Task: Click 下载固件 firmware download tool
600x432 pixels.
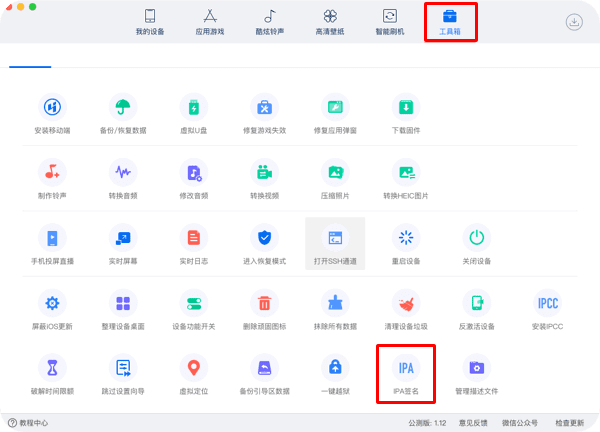Action: (x=406, y=108)
